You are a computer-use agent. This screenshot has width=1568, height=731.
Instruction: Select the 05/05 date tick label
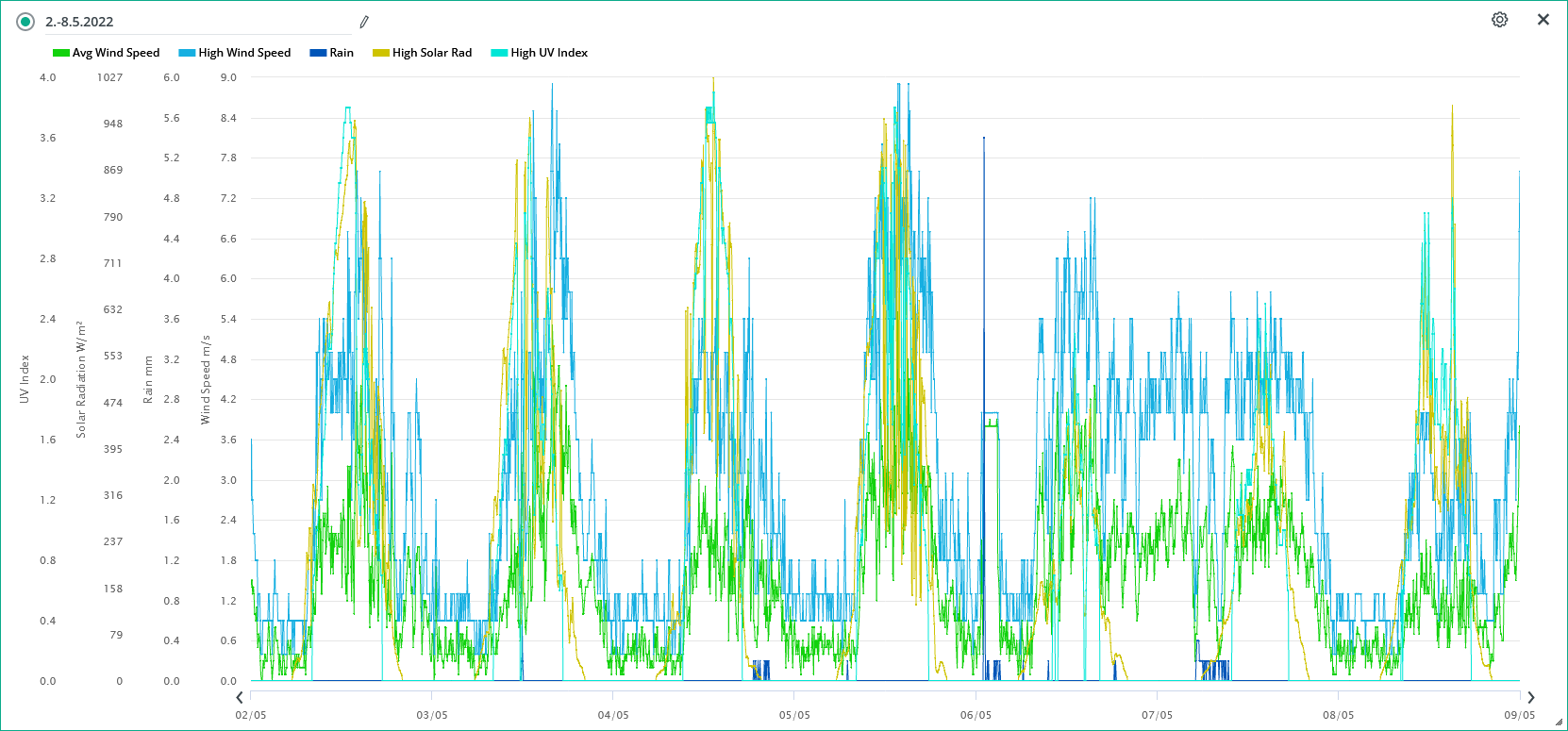tap(794, 715)
